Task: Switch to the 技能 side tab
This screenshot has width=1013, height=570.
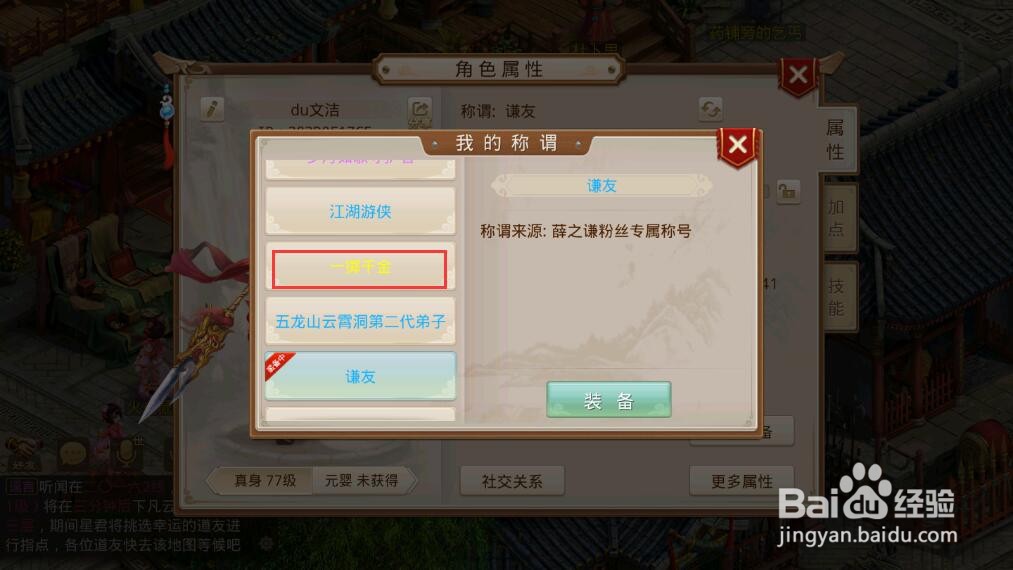Action: tap(837, 297)
